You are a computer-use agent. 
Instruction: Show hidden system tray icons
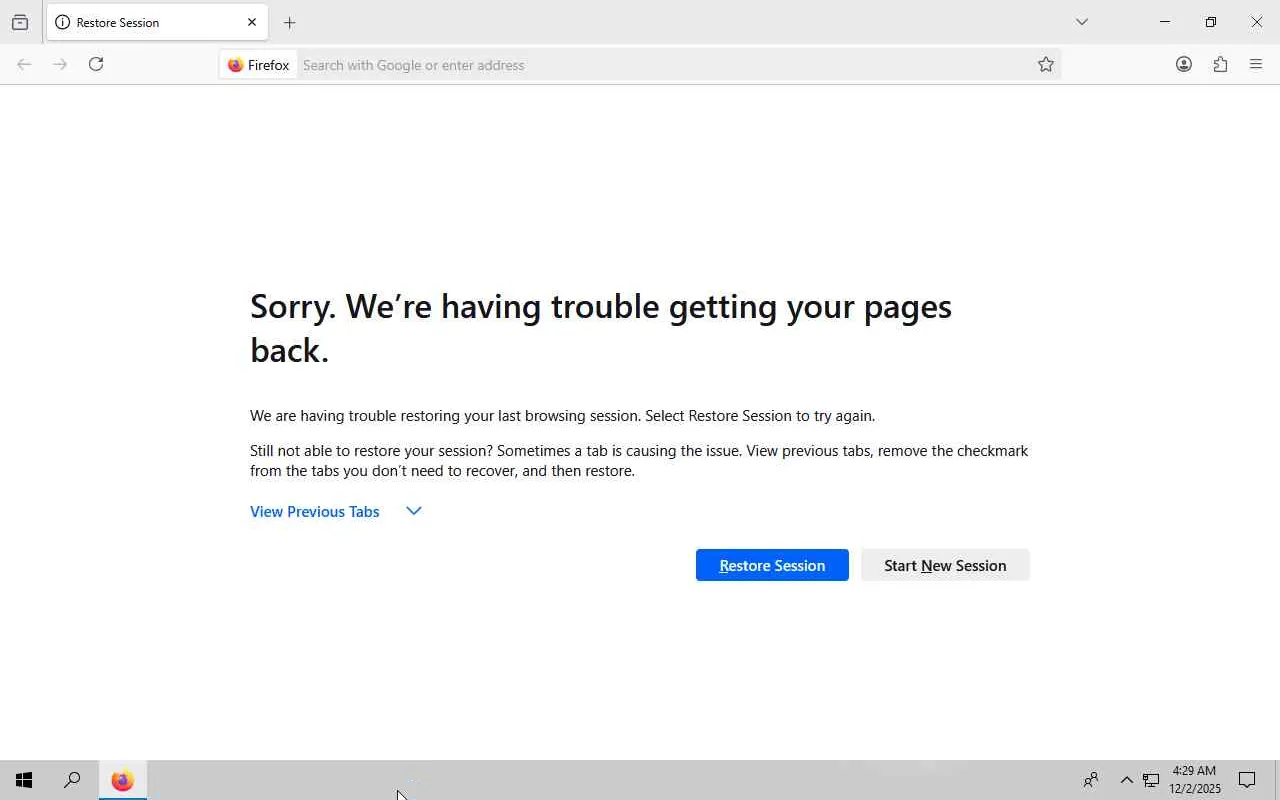pyautogui.click(x=1126, y=780)
